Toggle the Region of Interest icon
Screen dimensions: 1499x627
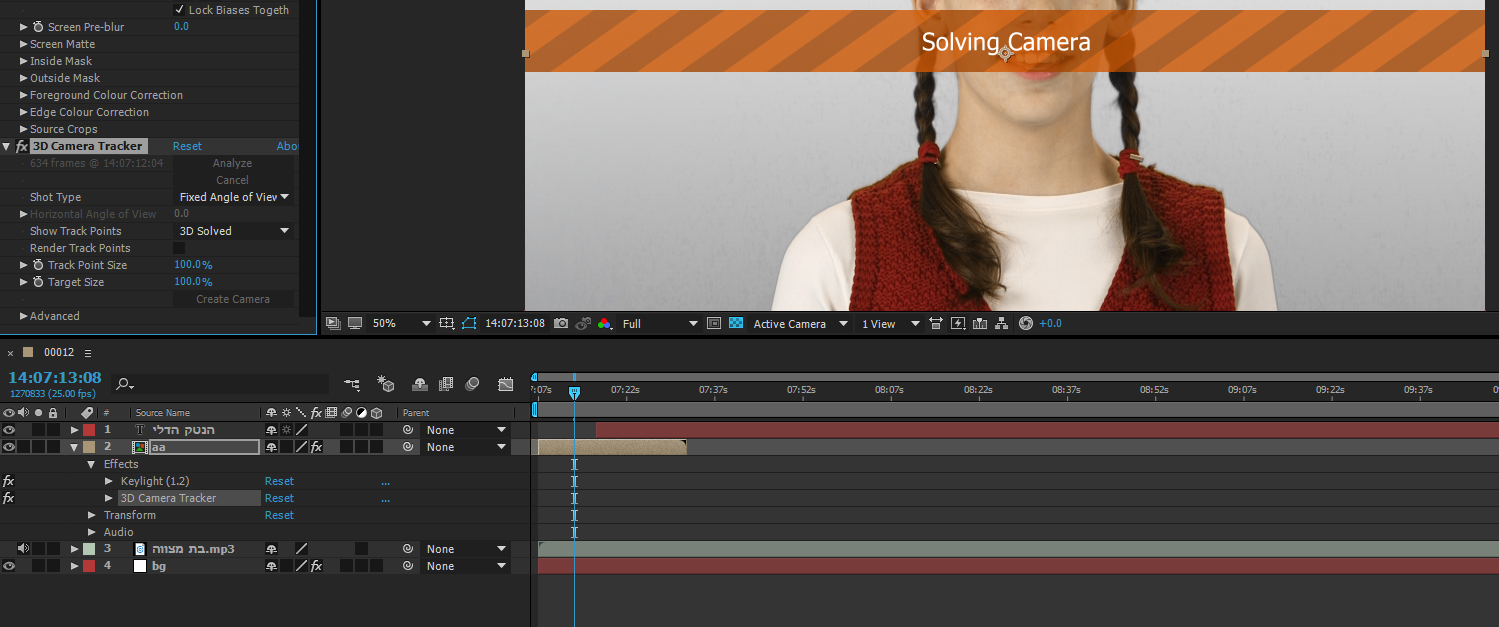714,324
